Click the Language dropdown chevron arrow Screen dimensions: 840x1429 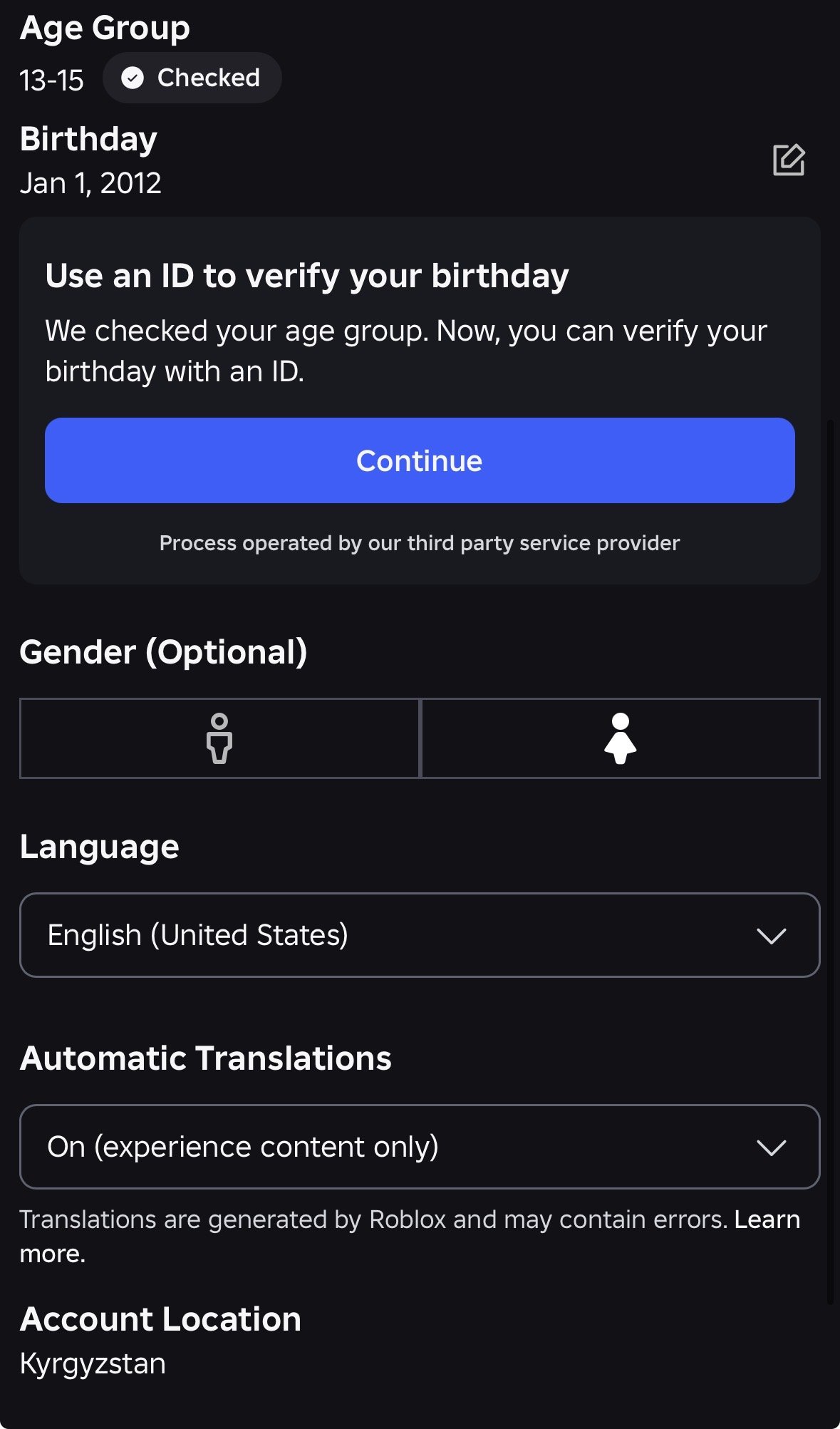click(772, 935)
